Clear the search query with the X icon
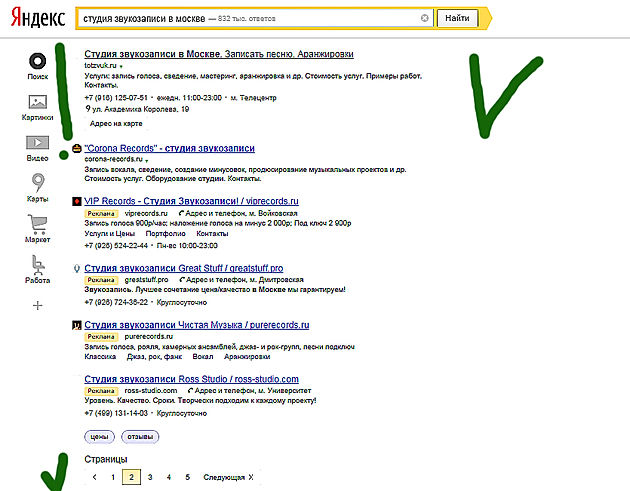Image resolution: width=630 pixels, height=491 pixels. point(424,18)
